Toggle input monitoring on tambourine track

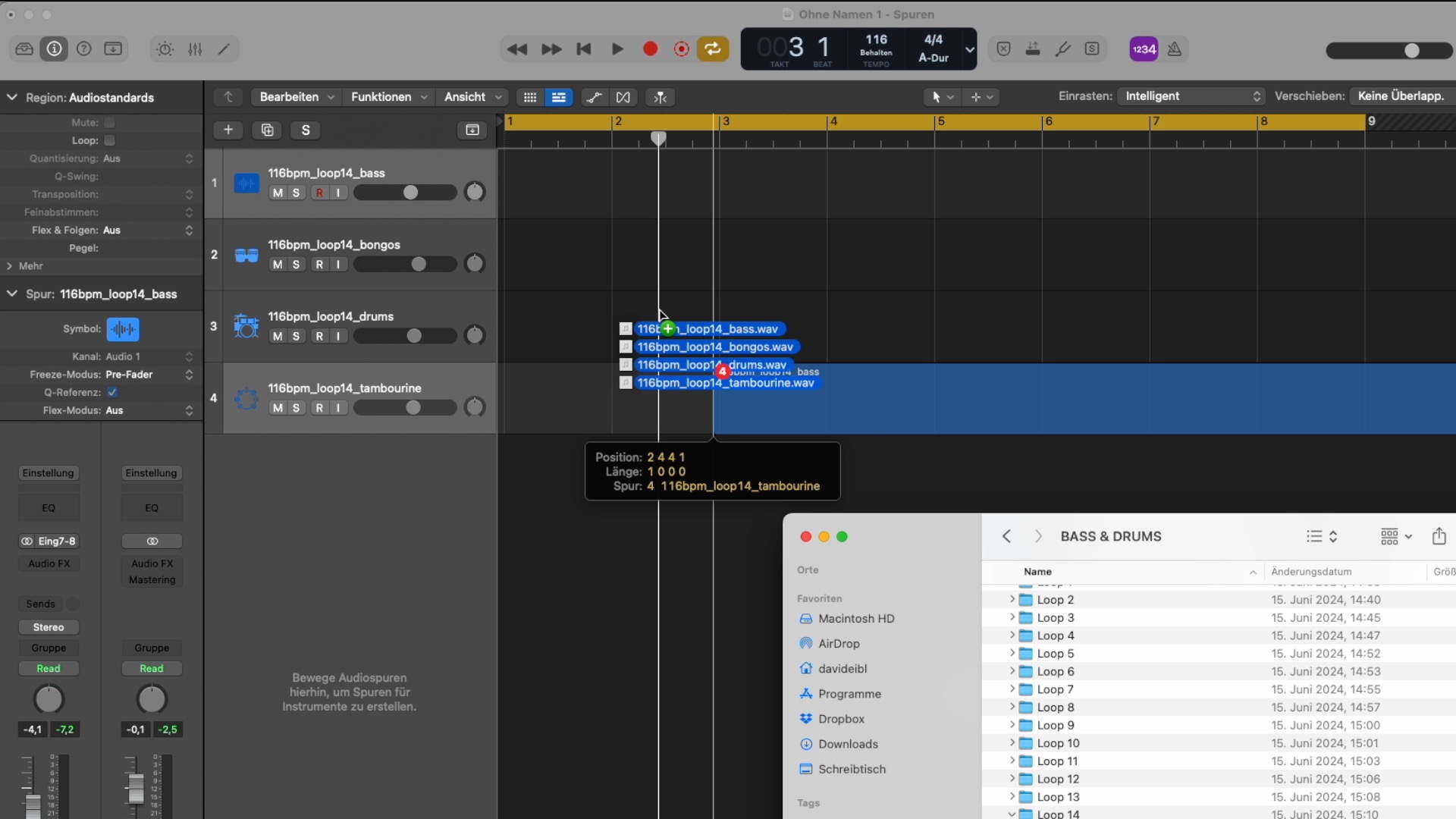338,408
